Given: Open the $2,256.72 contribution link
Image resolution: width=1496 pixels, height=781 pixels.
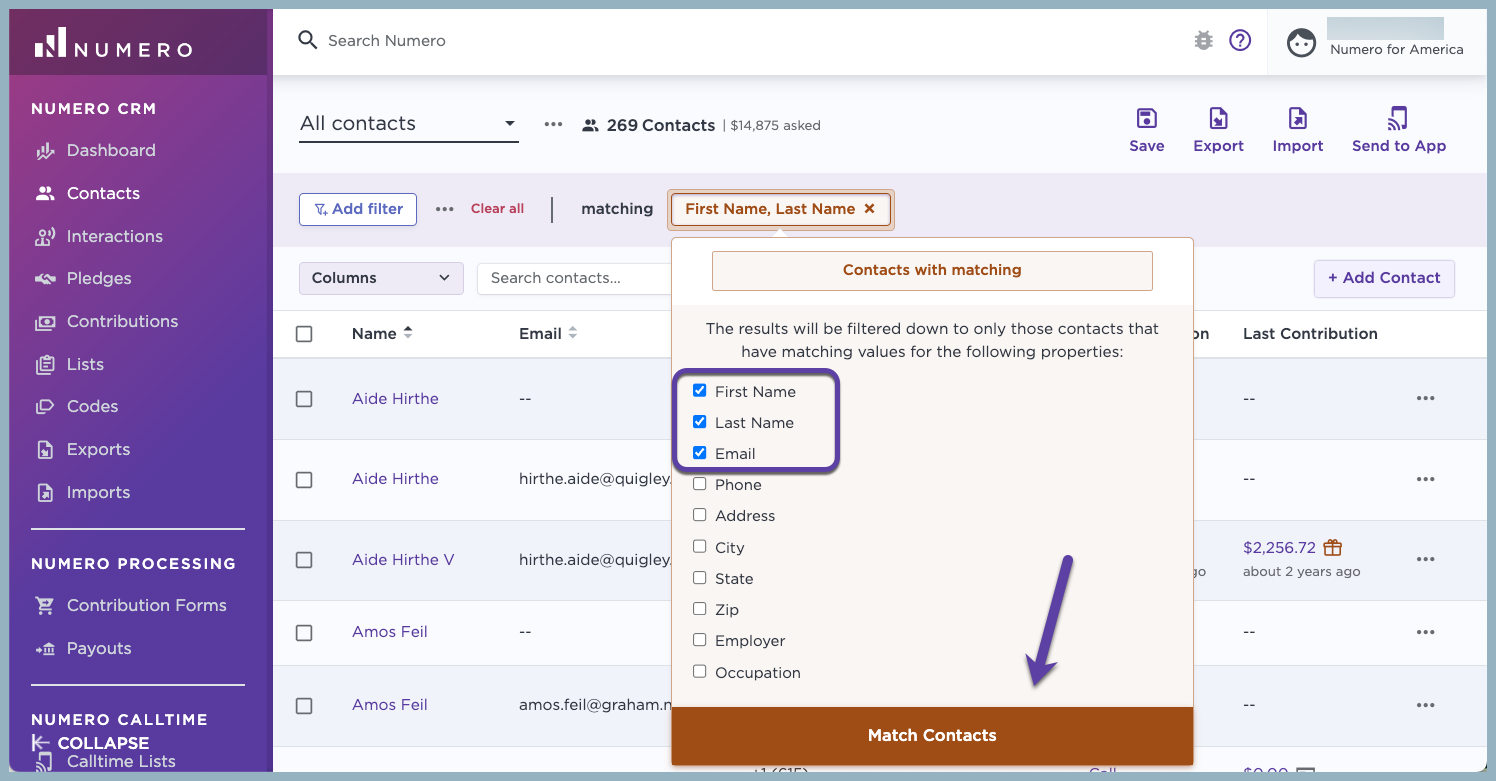Looking at the screenshot, I should tap(1279, 548).
